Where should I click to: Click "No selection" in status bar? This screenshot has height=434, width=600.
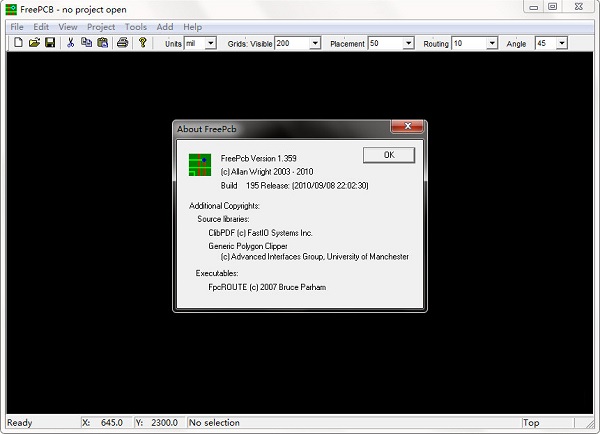tap(214, 423)
